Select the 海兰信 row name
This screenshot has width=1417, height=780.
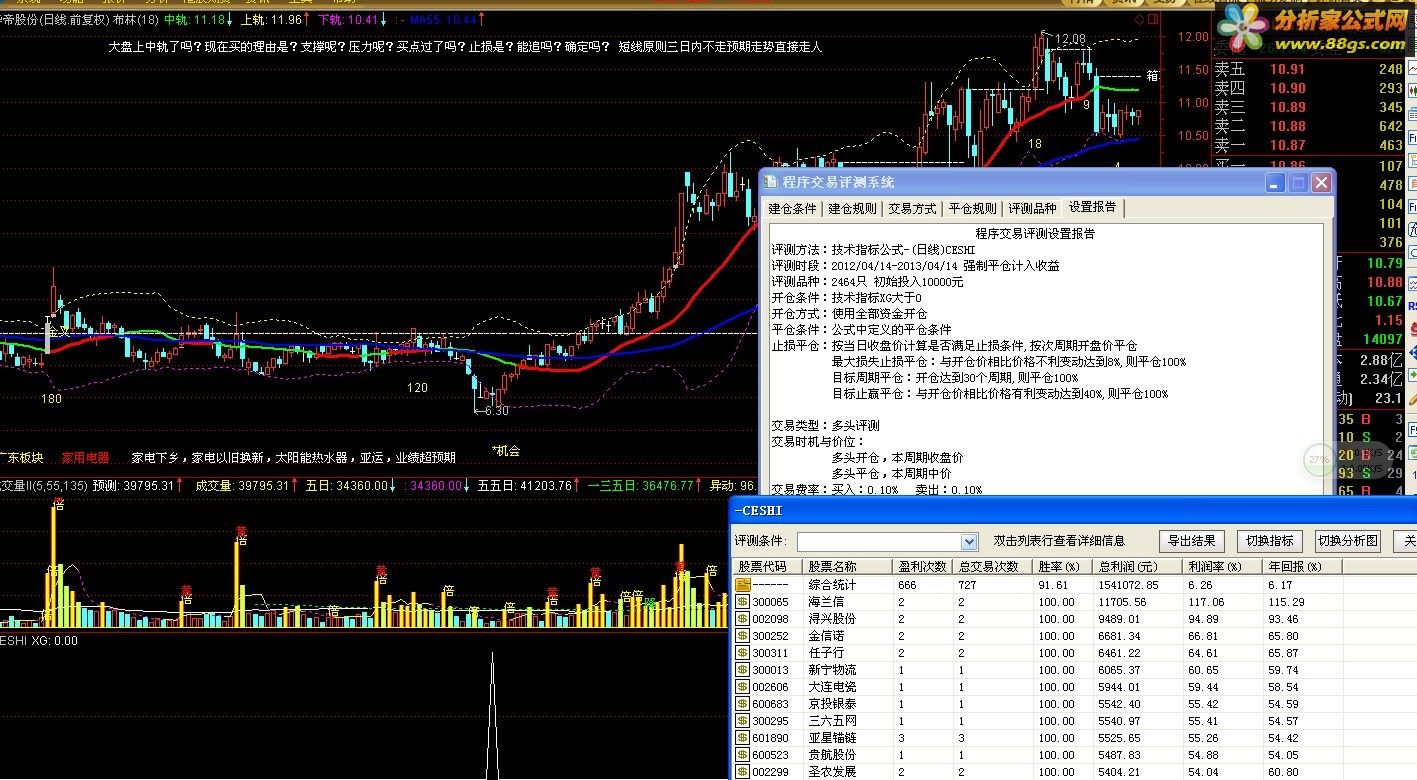tap(826, 602)
